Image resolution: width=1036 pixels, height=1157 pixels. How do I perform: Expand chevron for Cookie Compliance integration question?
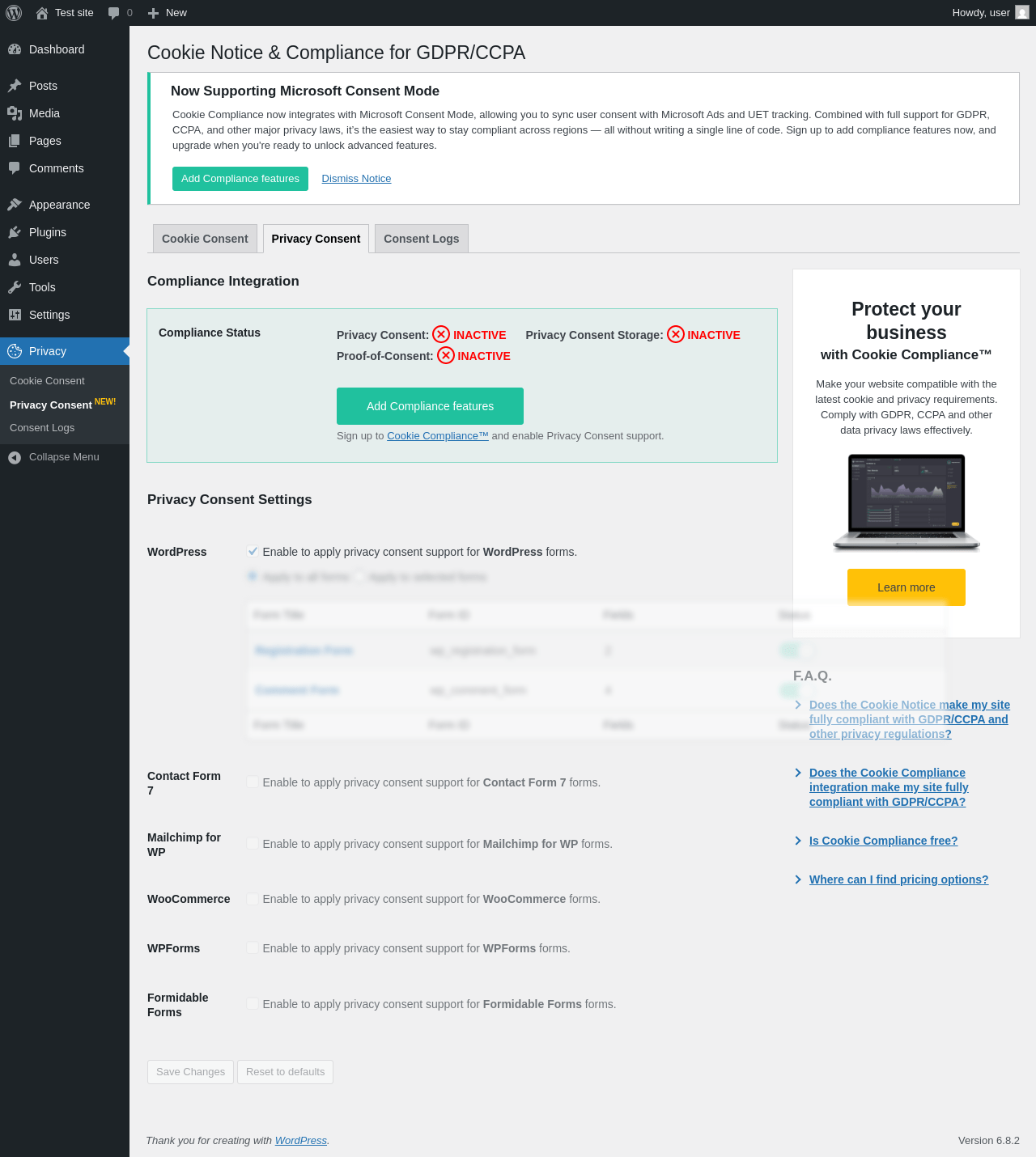(798, 773)
